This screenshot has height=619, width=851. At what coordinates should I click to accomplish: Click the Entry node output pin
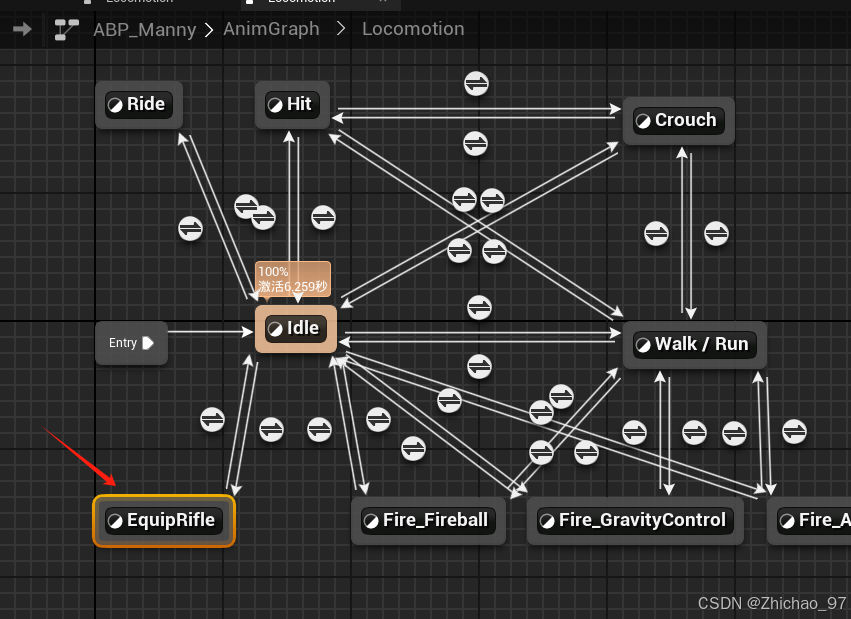pos(148,343)
